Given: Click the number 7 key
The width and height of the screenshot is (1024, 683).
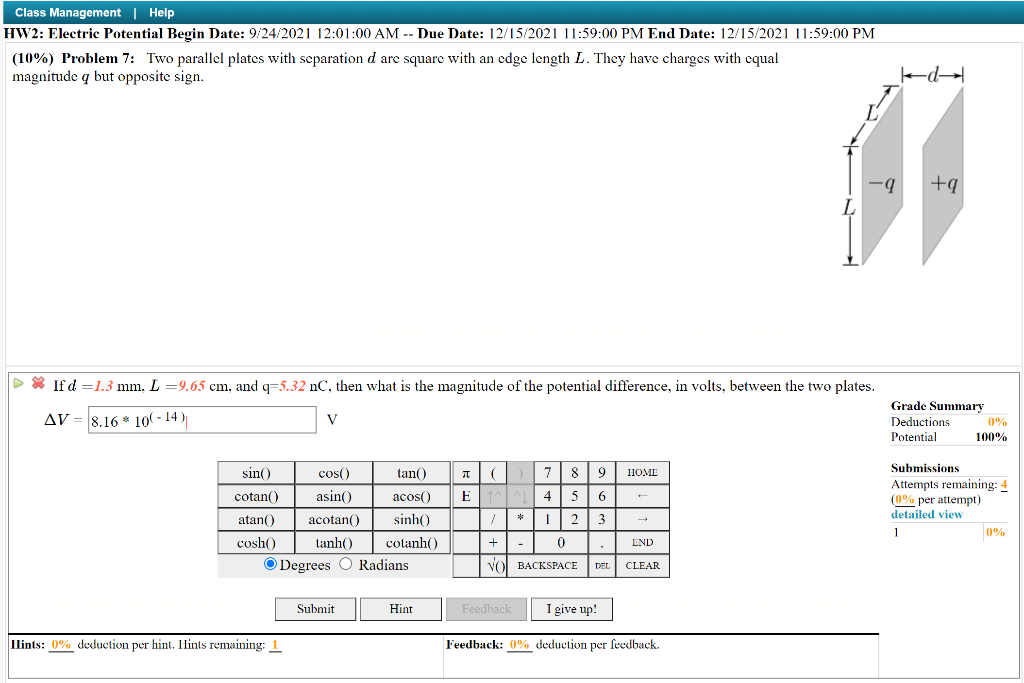Looking at the screenshot, I should pyautogui.click(x=547, y=473).
